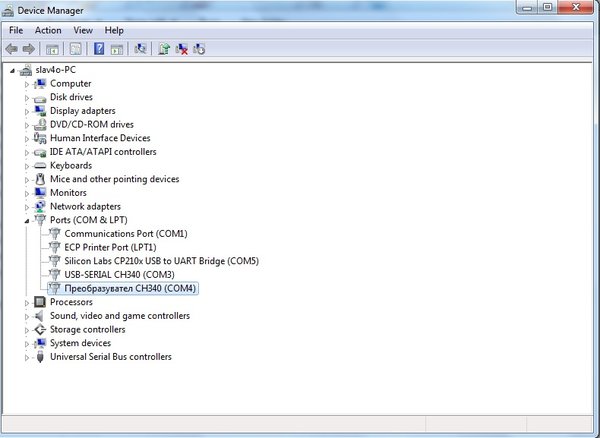The width and height of the screenshot is (600, 438).
Task: Open the File menu
Action: [x=16, y=30]
